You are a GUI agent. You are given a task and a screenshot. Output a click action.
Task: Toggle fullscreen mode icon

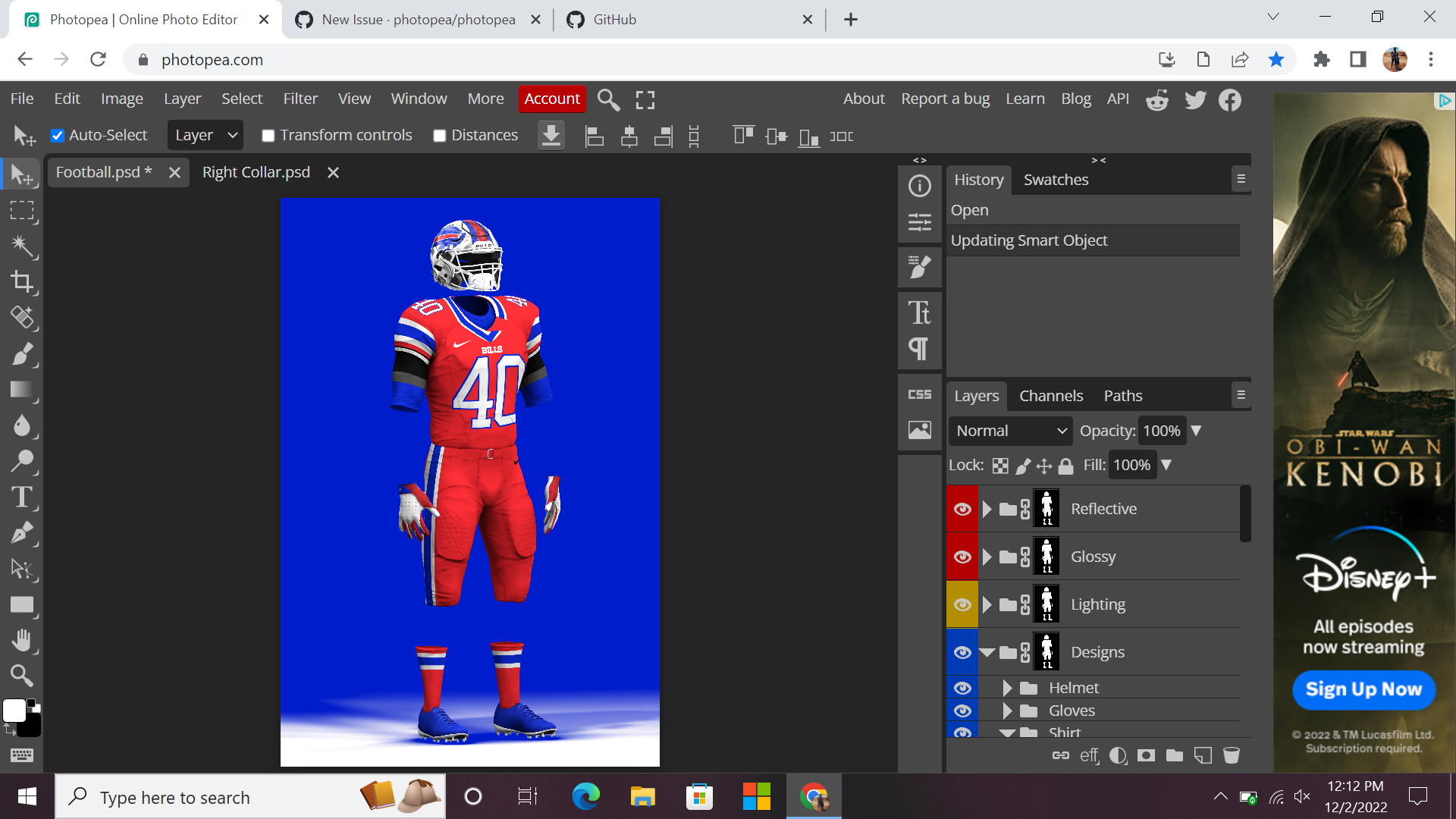click(x=645, y=99)
